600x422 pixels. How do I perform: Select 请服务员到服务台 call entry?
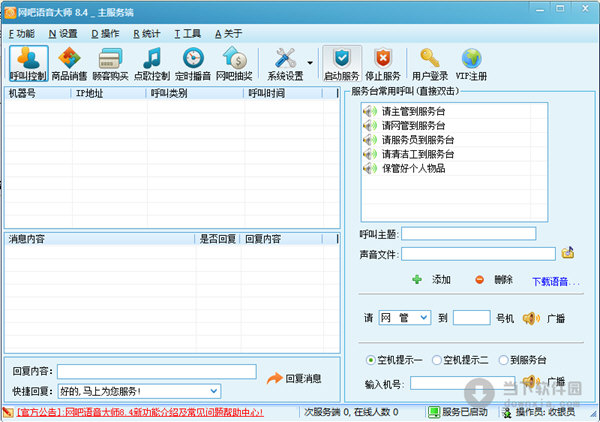pos(418,140)
